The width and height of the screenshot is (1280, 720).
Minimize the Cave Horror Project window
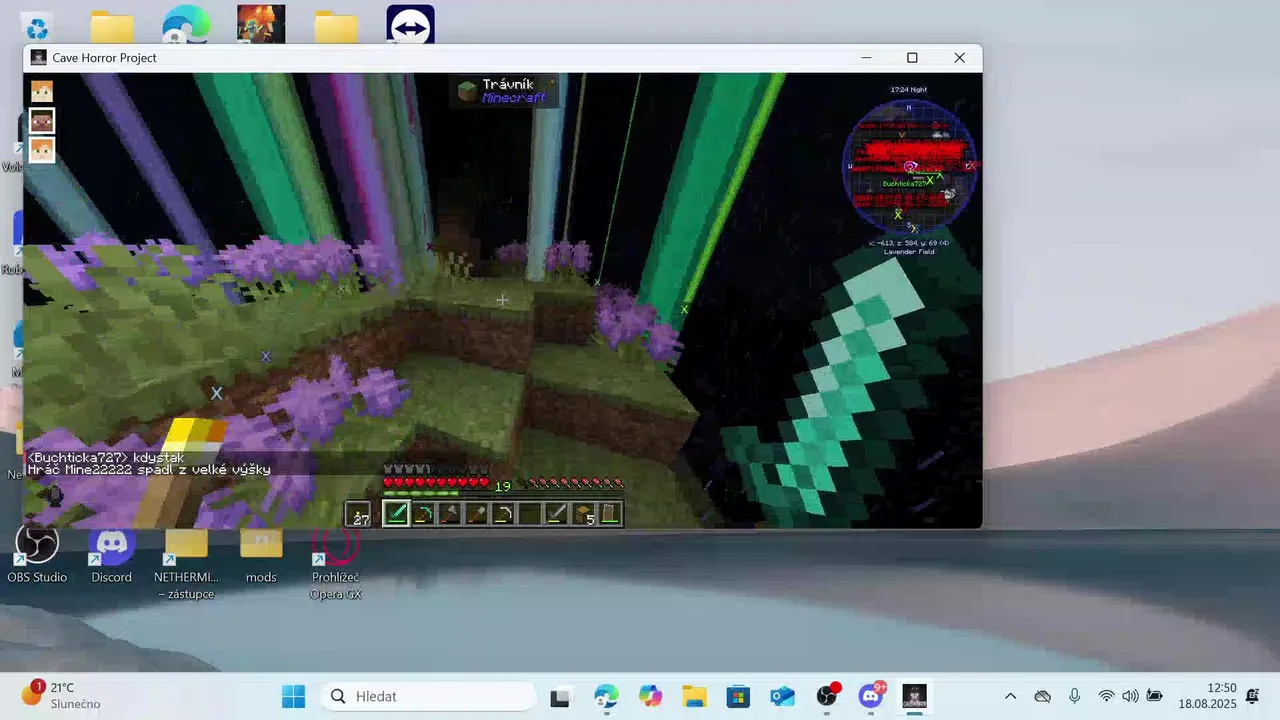[x=866, y=58]
